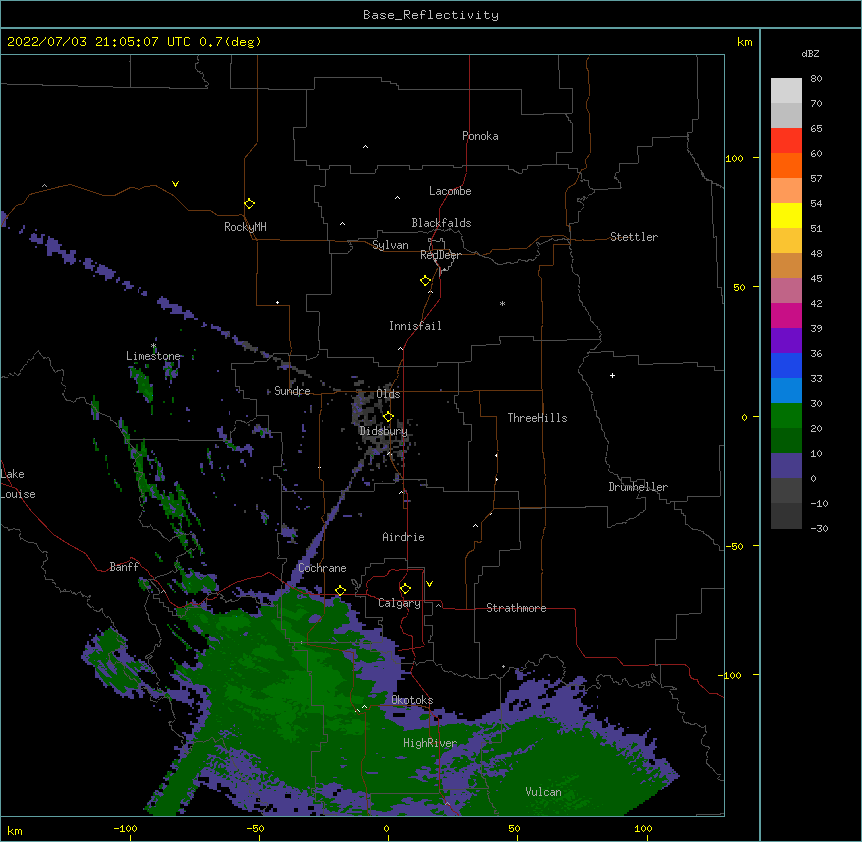Click the white 80 dBZ legend swatch
Image resolution: width=862 pixels, height=842 pixels.
point(786,90)
